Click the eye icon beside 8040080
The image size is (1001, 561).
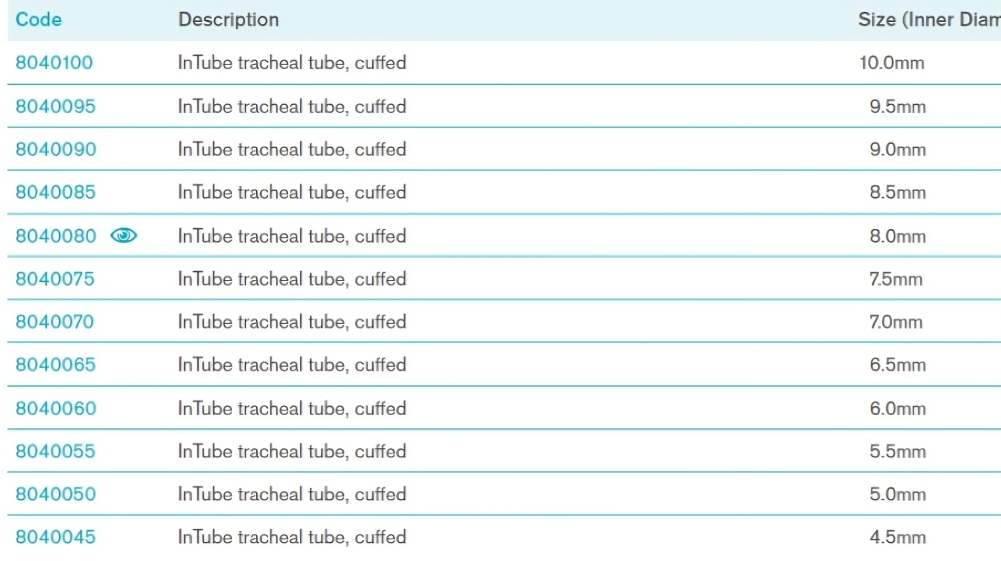coord(123,236)
